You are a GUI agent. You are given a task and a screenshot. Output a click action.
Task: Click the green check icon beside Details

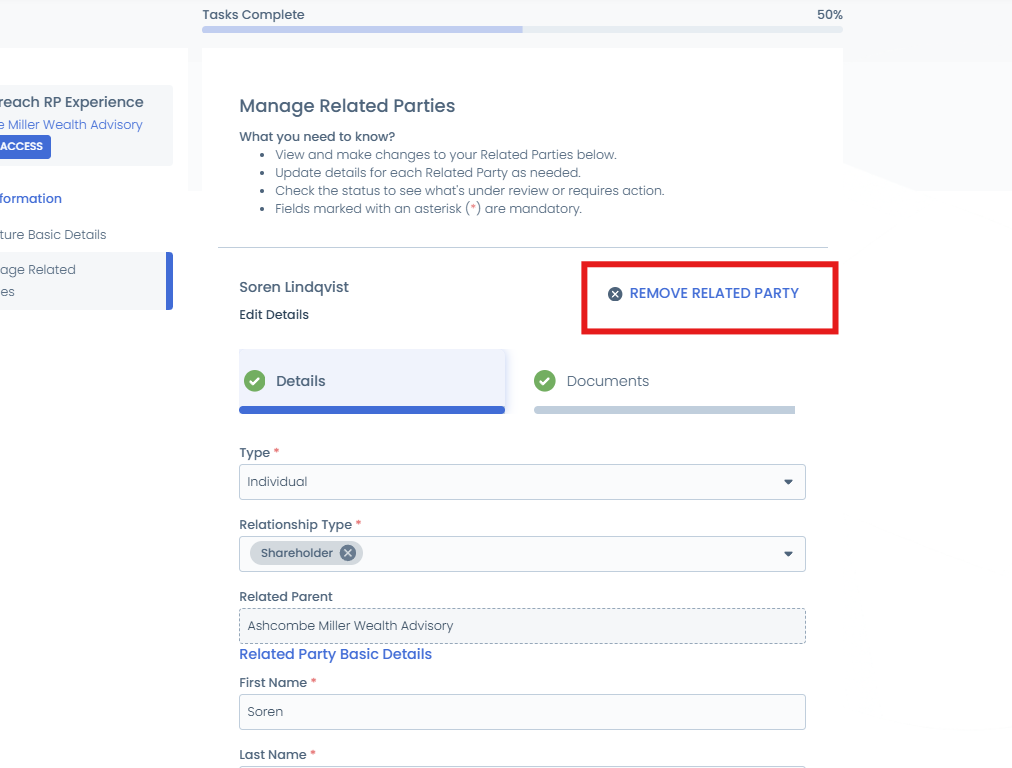255,381
